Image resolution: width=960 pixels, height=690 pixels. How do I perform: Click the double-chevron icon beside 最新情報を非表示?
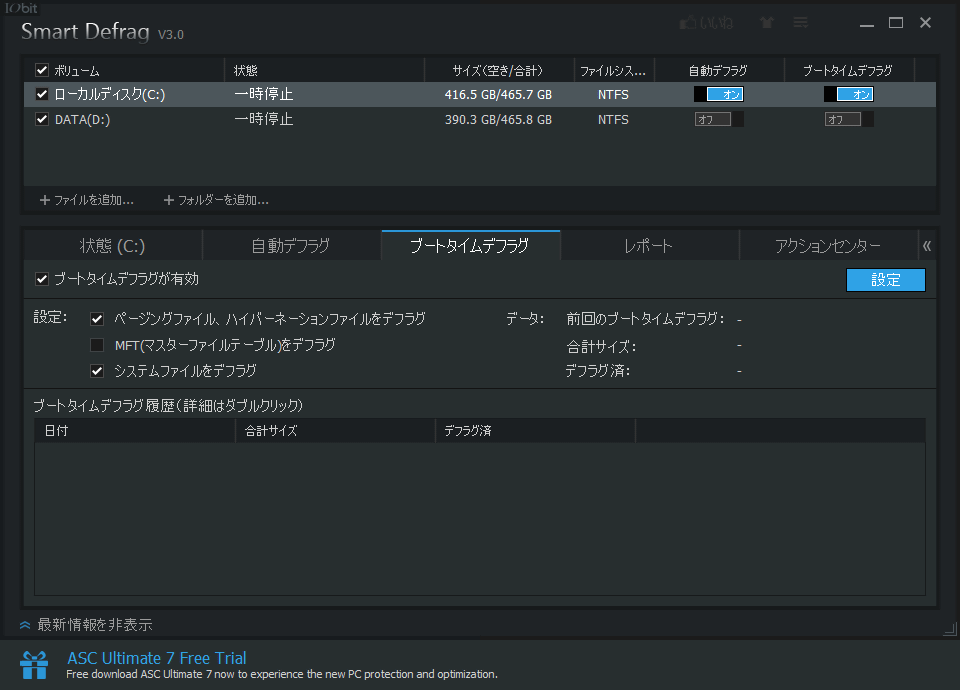pos(25,625)
